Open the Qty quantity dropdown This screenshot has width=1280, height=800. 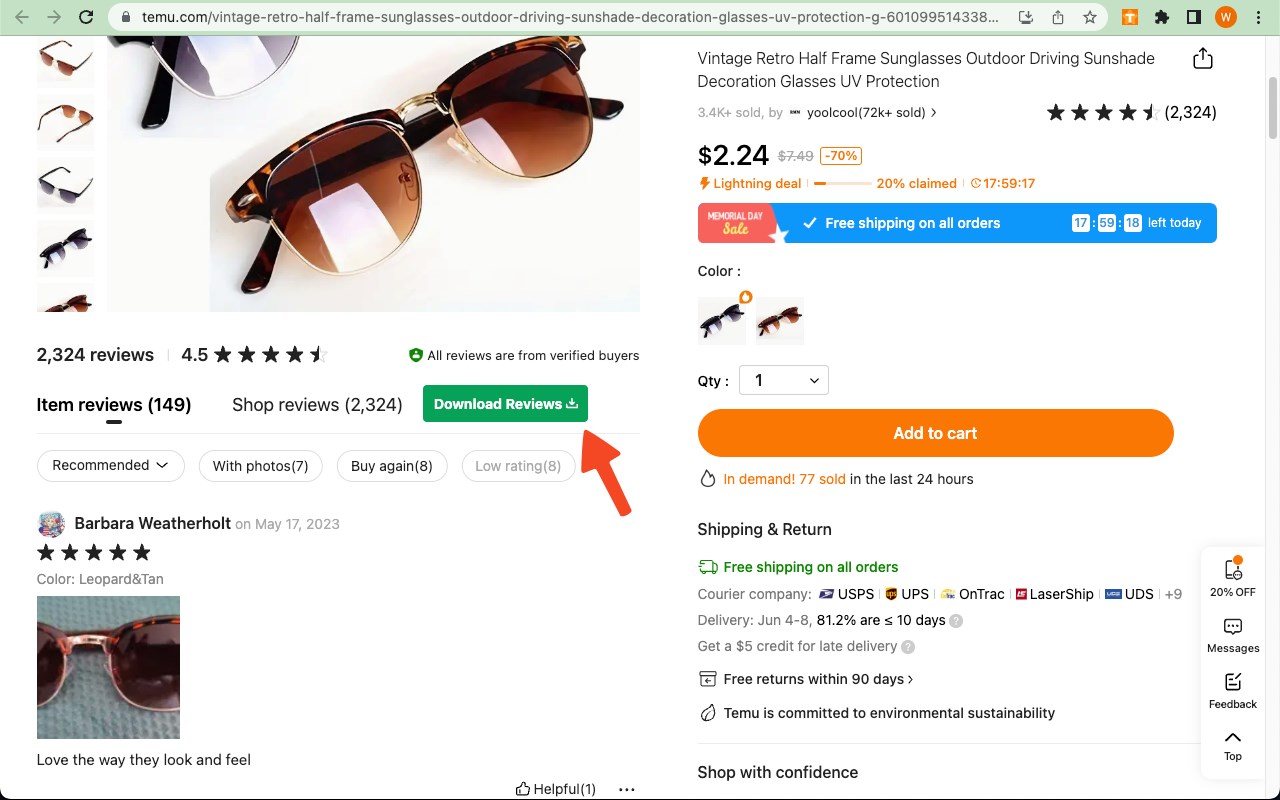coord(784,380)
